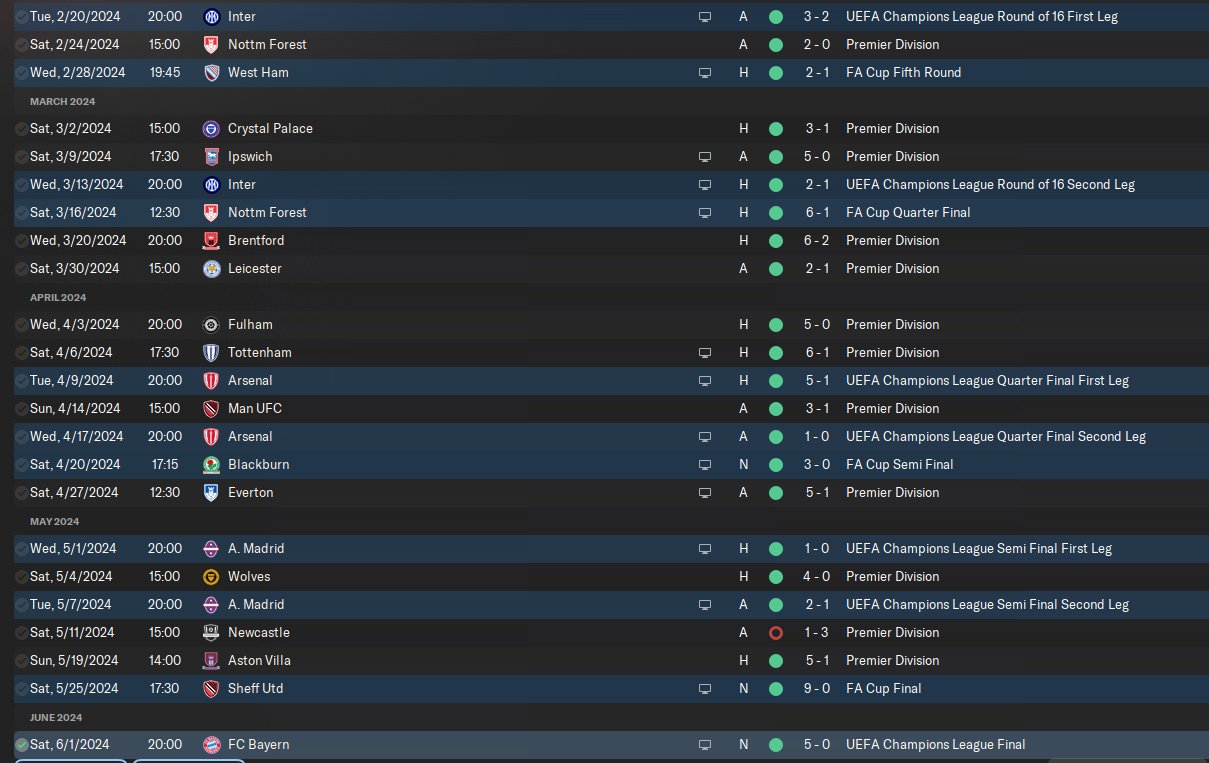Select the Aston Villa fixture row

pyautogui.click(x=450, y=660)
